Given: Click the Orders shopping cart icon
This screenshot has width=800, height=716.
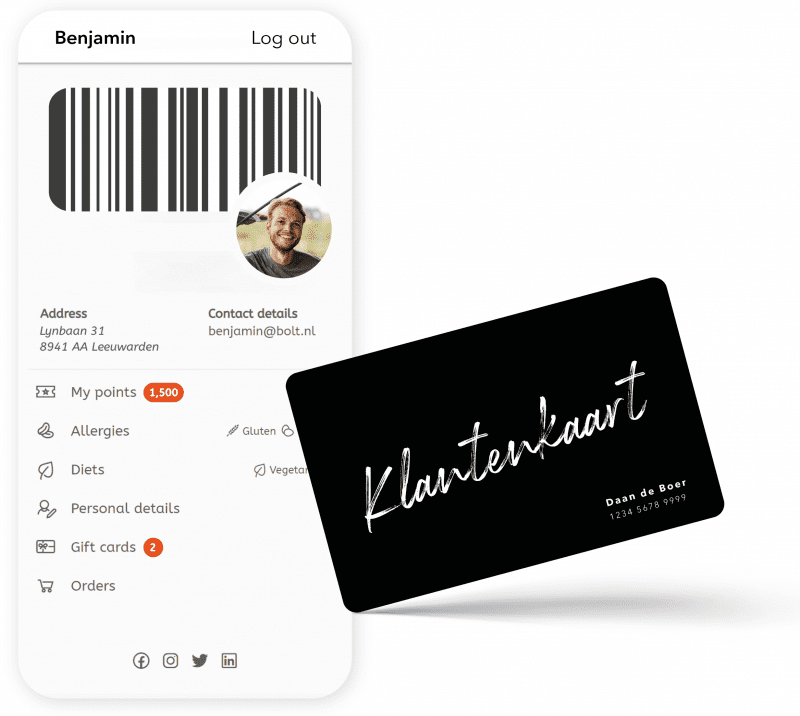Looking at the screenshot, I should [x=45, y=586].
